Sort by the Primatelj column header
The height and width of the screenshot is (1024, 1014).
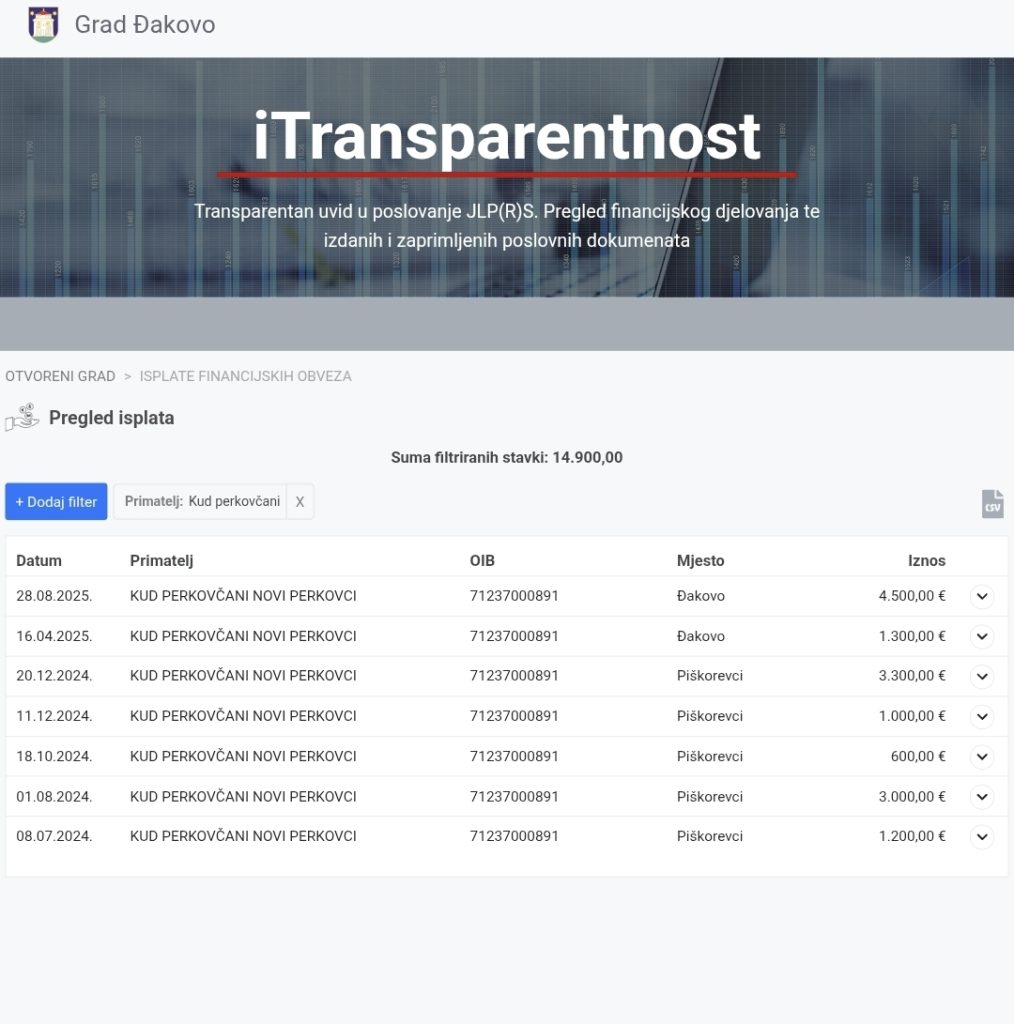coord(162,560)
